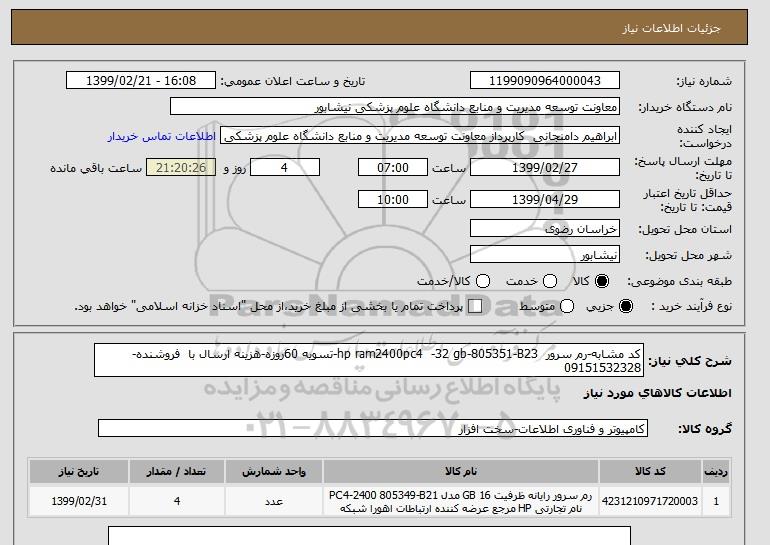Click the نام کالا column header

click(461, 471)
